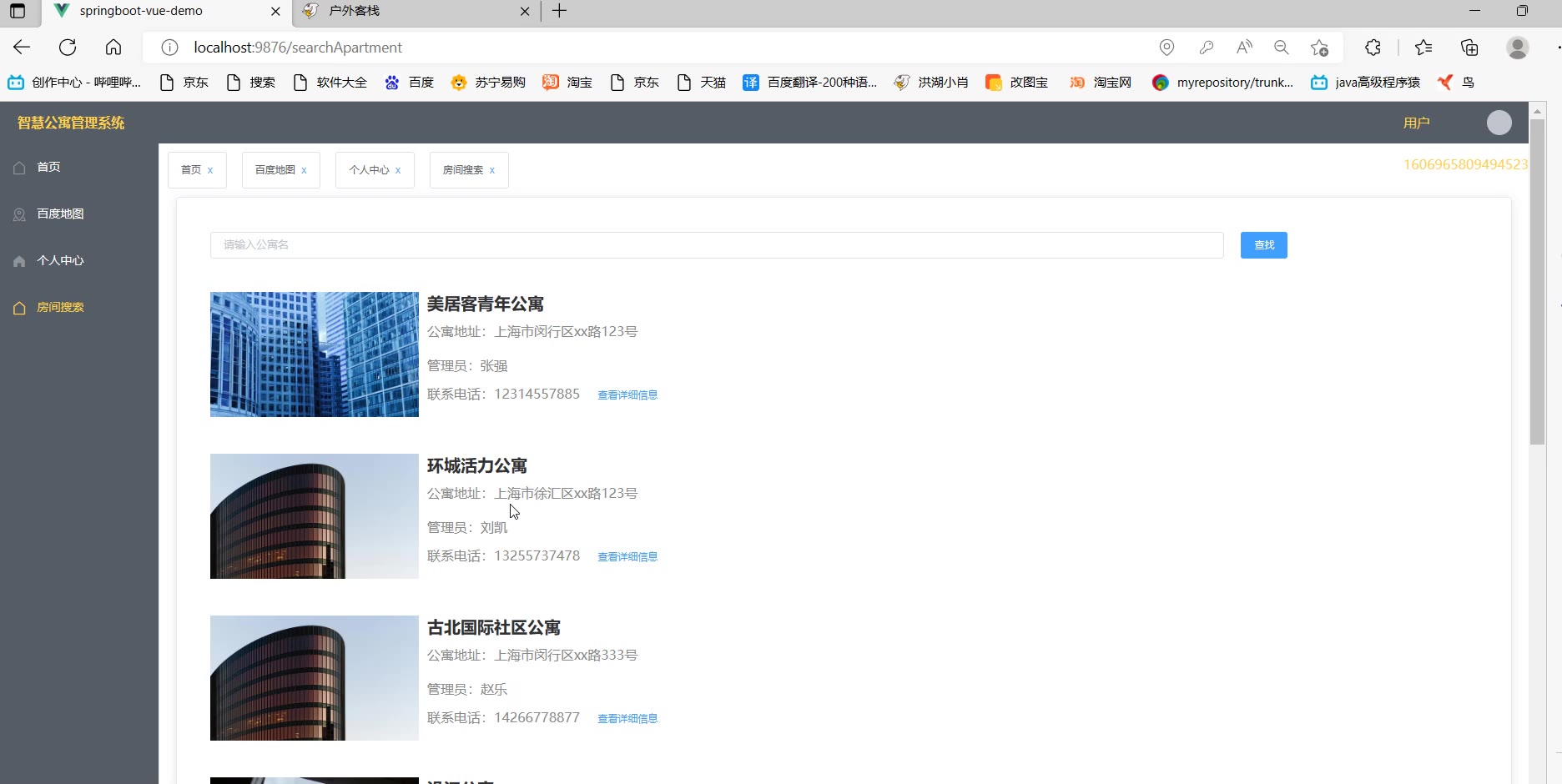Select 百度地图 in the sidebar
Image resolution: width=1562 pixels, height=784 pixels.
pos(79,214)
